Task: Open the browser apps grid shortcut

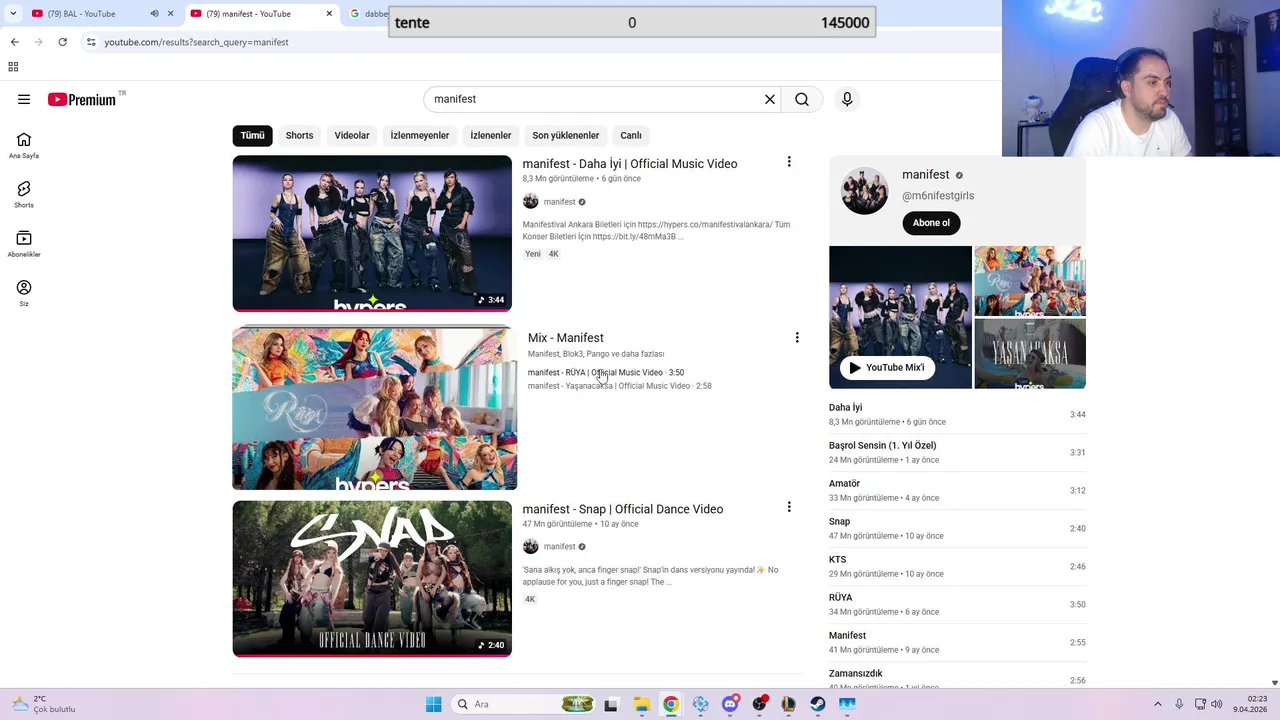Action: point(13,67)
